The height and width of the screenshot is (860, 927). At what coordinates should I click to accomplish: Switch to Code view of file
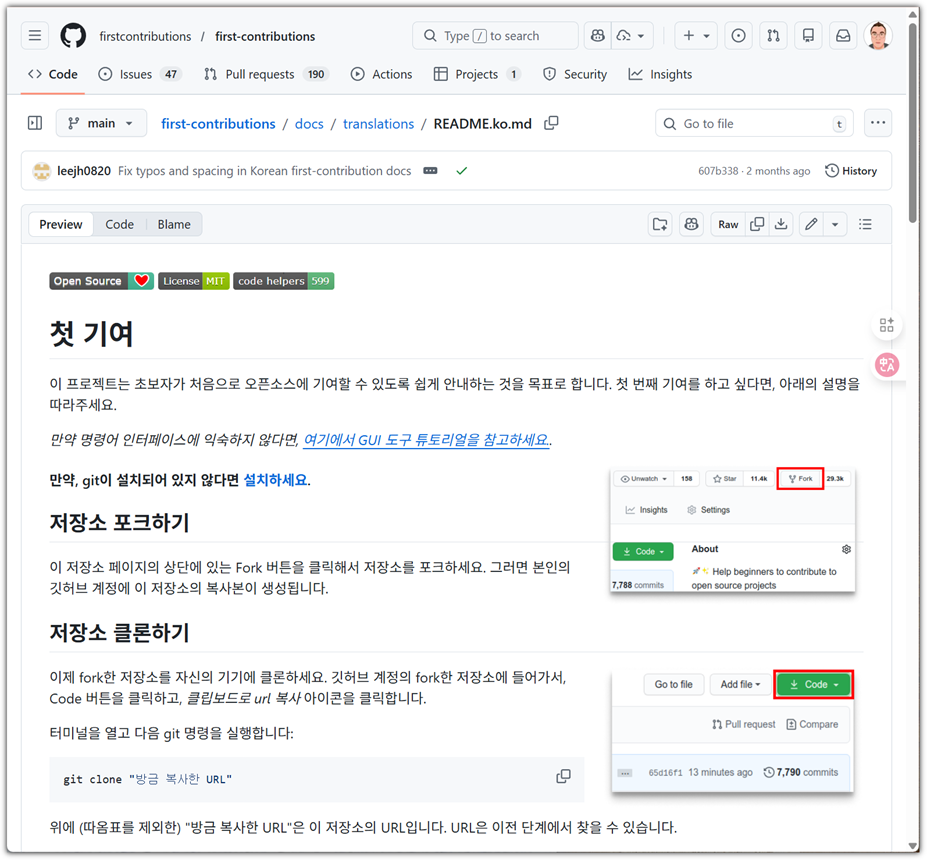[119, 225]
